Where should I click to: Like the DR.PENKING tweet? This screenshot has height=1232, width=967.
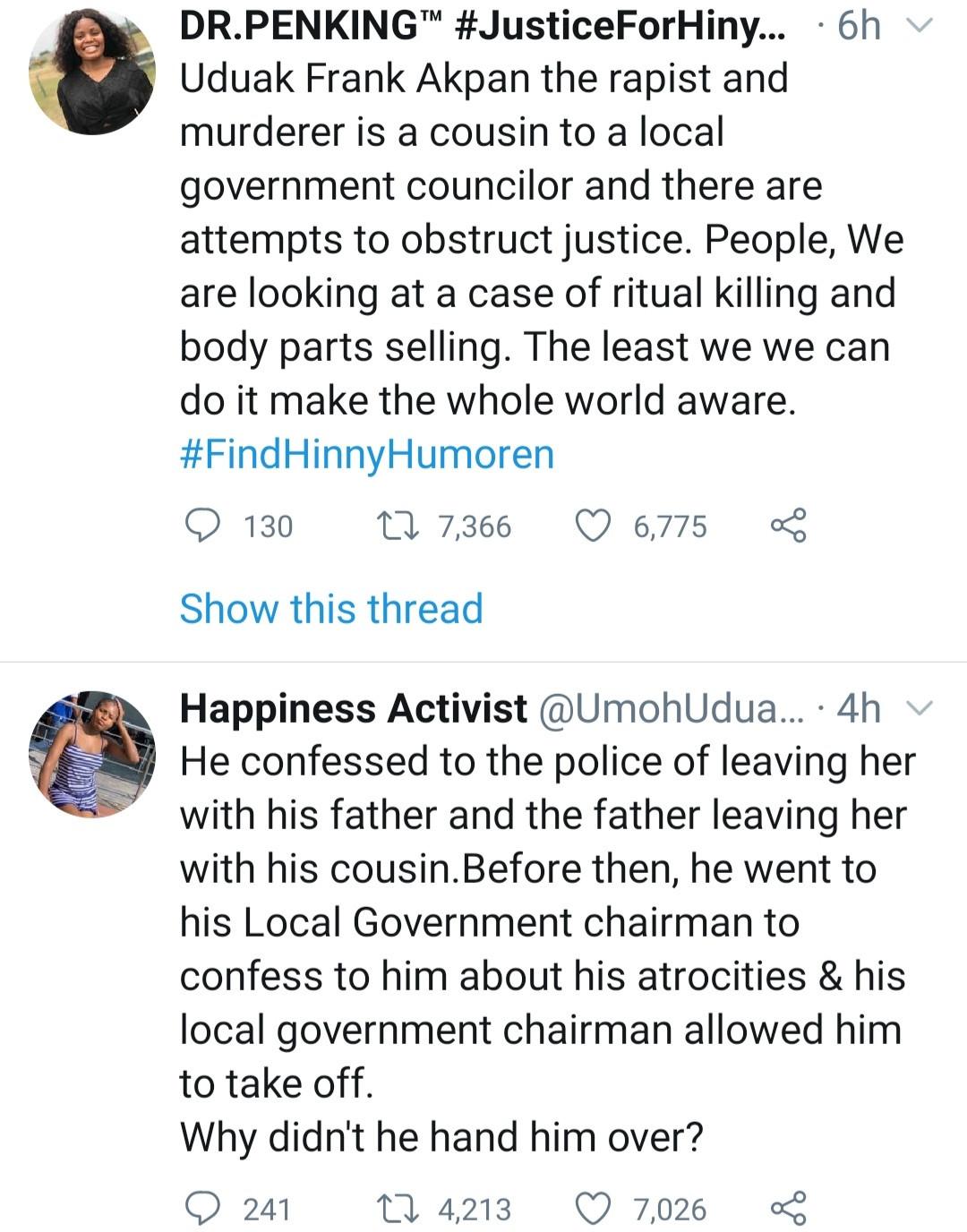pyautogui.click(x=592, y=526)
